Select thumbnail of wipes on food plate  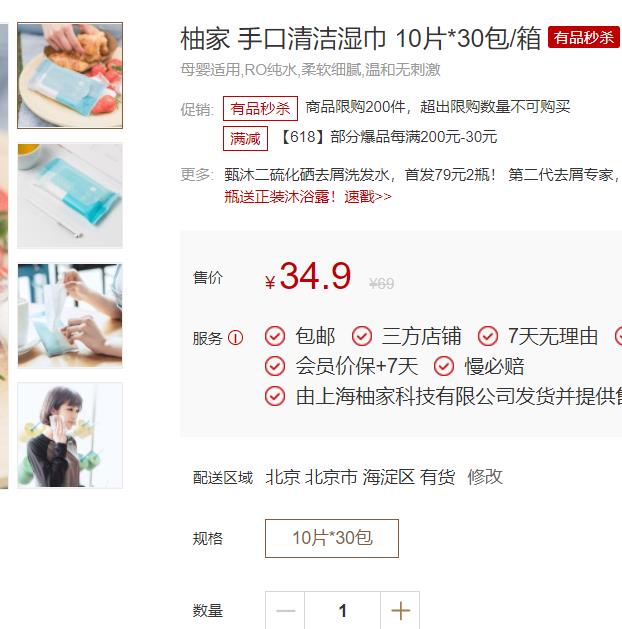70,75
